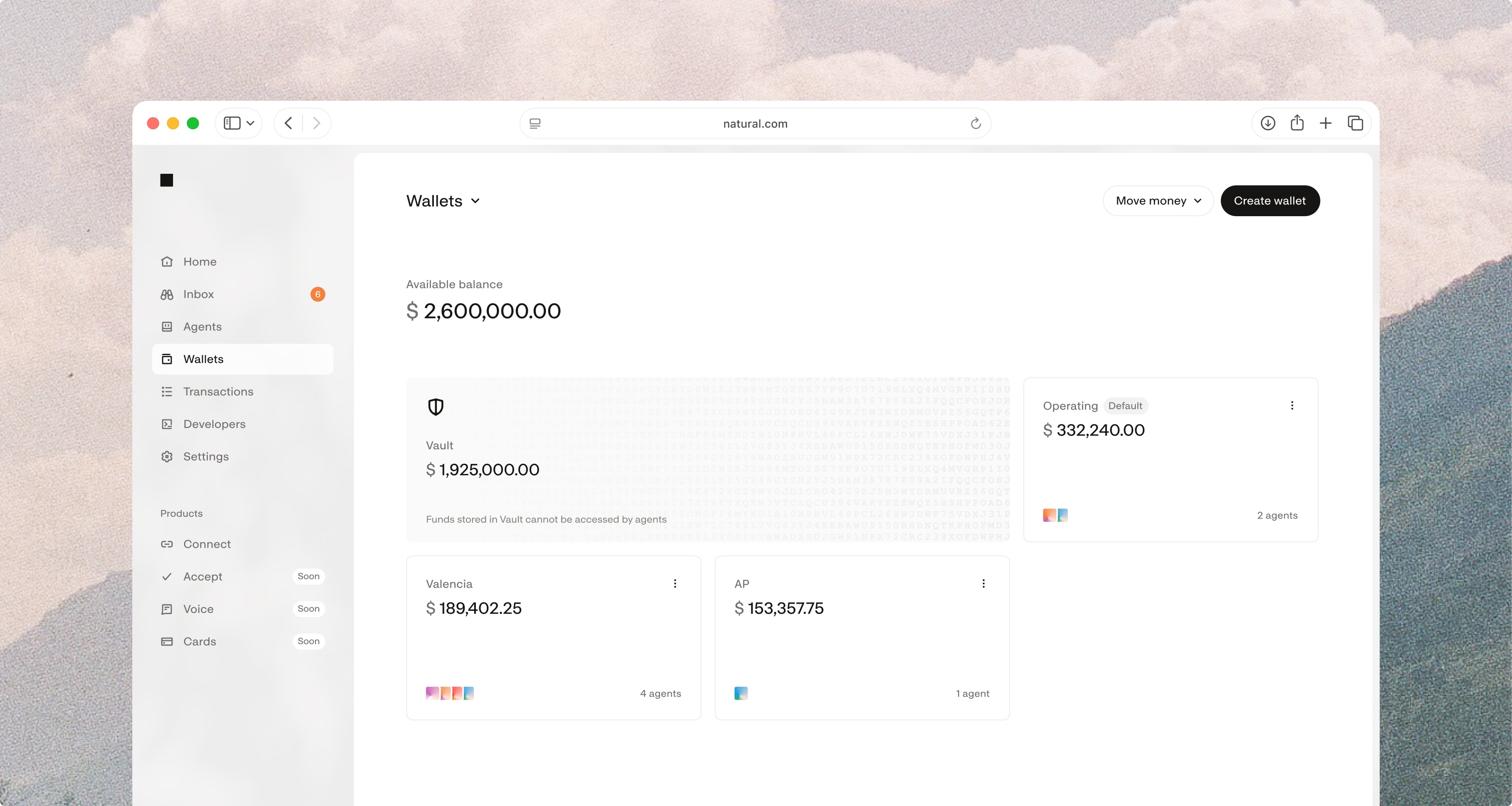Click "Funds stored in Vault" notice text
The image size is (1512, 806).
pyautogui.click(x=546, y=519)
